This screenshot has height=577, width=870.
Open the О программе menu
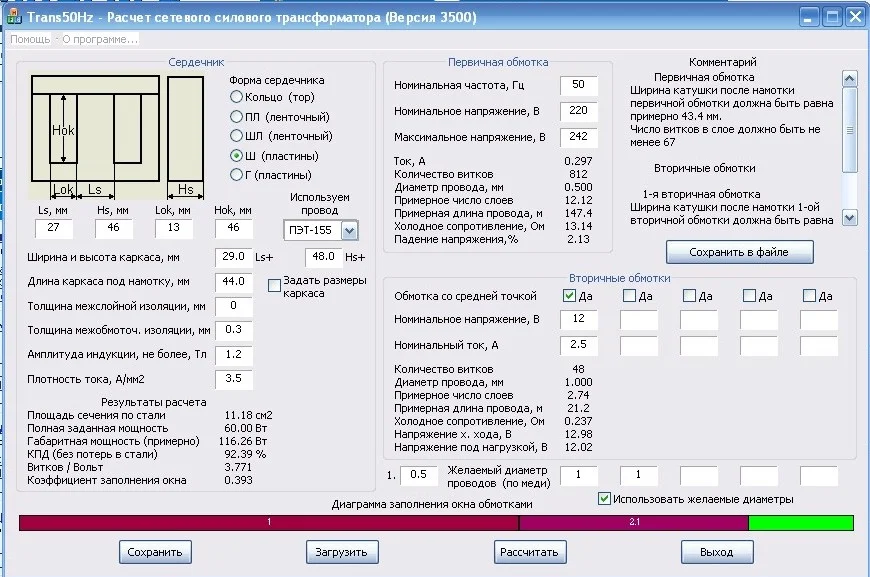[100, 39]
